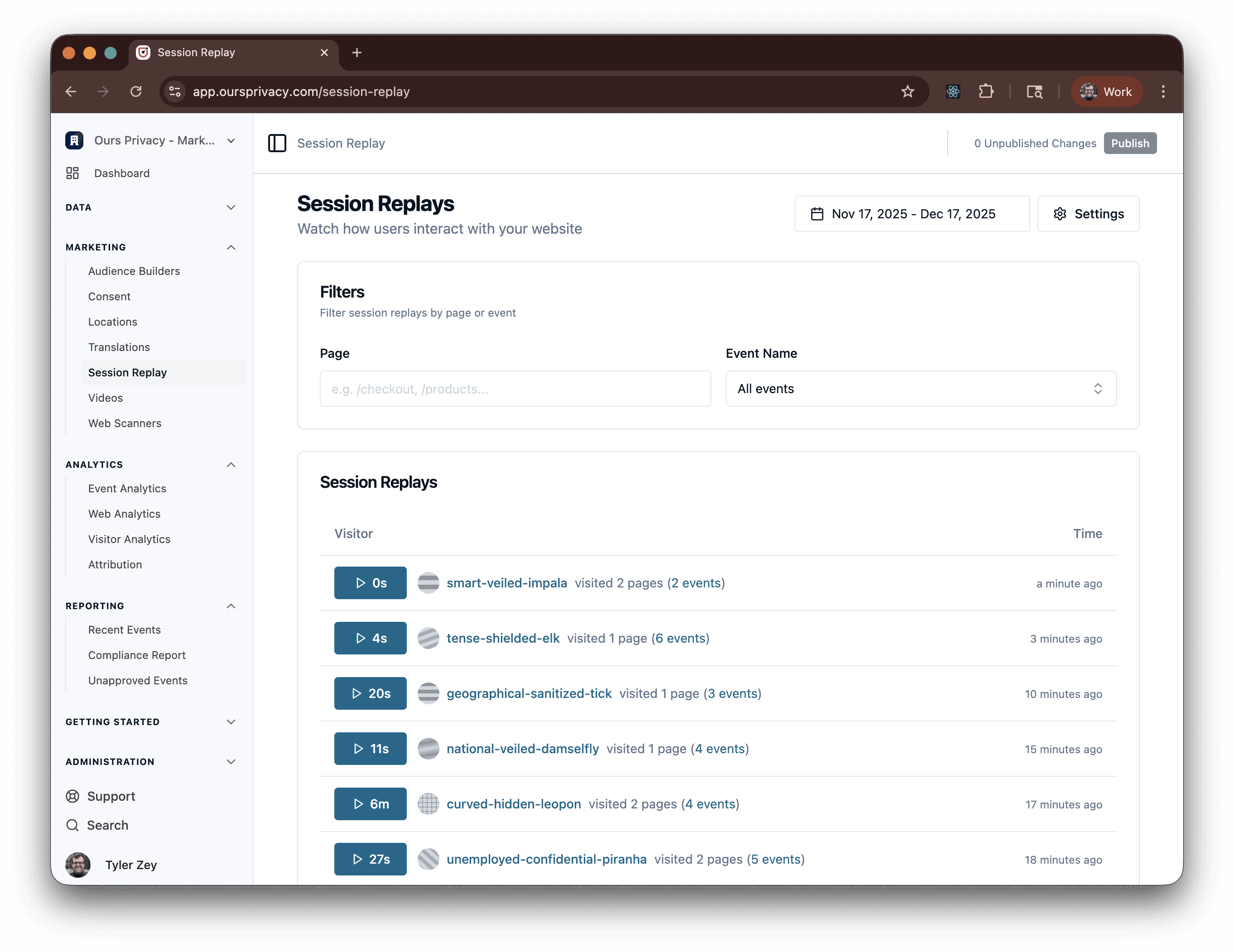Open the geographical-sanitized-tick visitor link
The width and height of the screenshot is (1234, 952).
coord(529,693)
